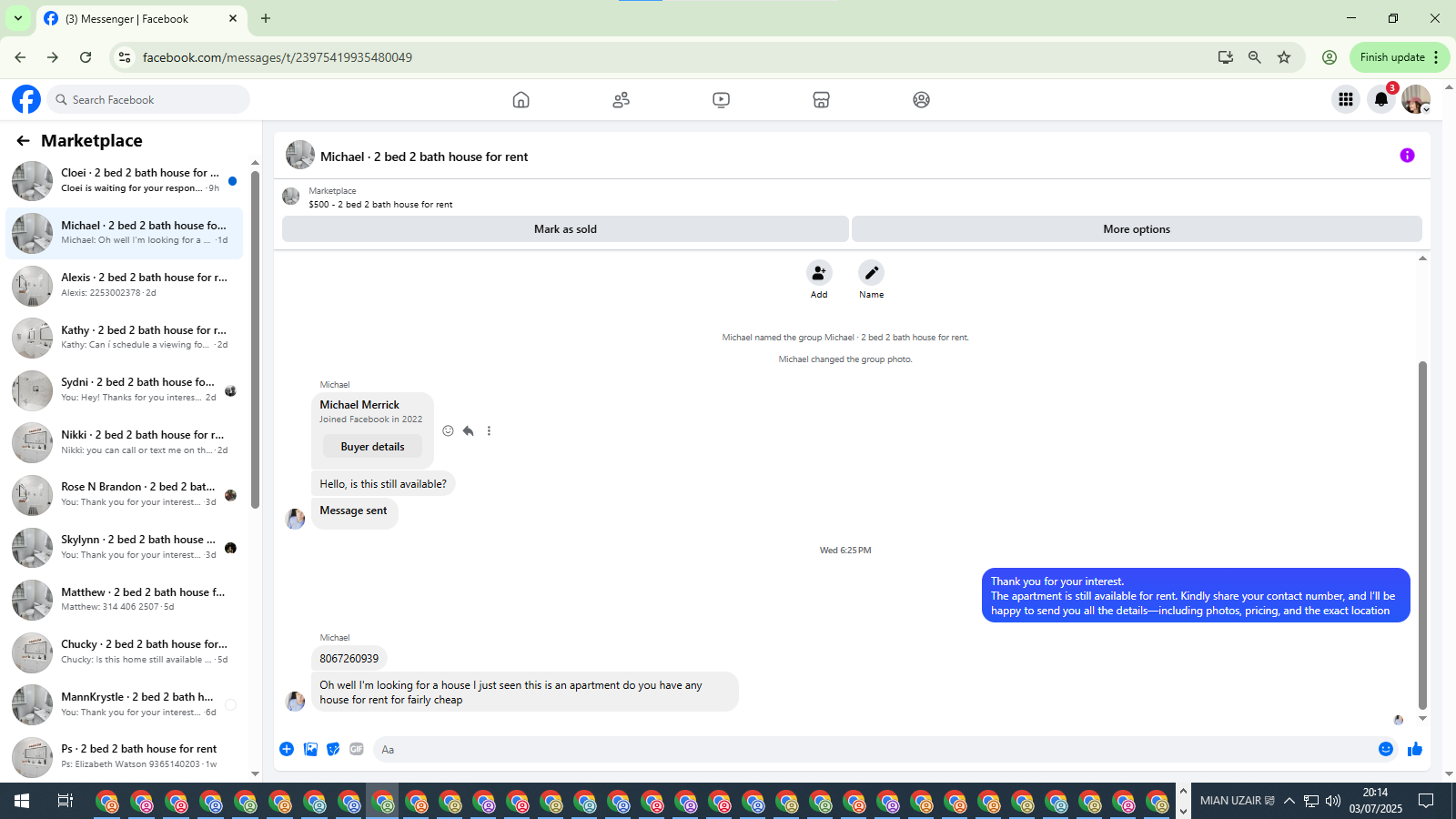The height and width of the screenshot is (819, 1456).
Task: Open Ps conversation in list
Action: click(124, 756)
